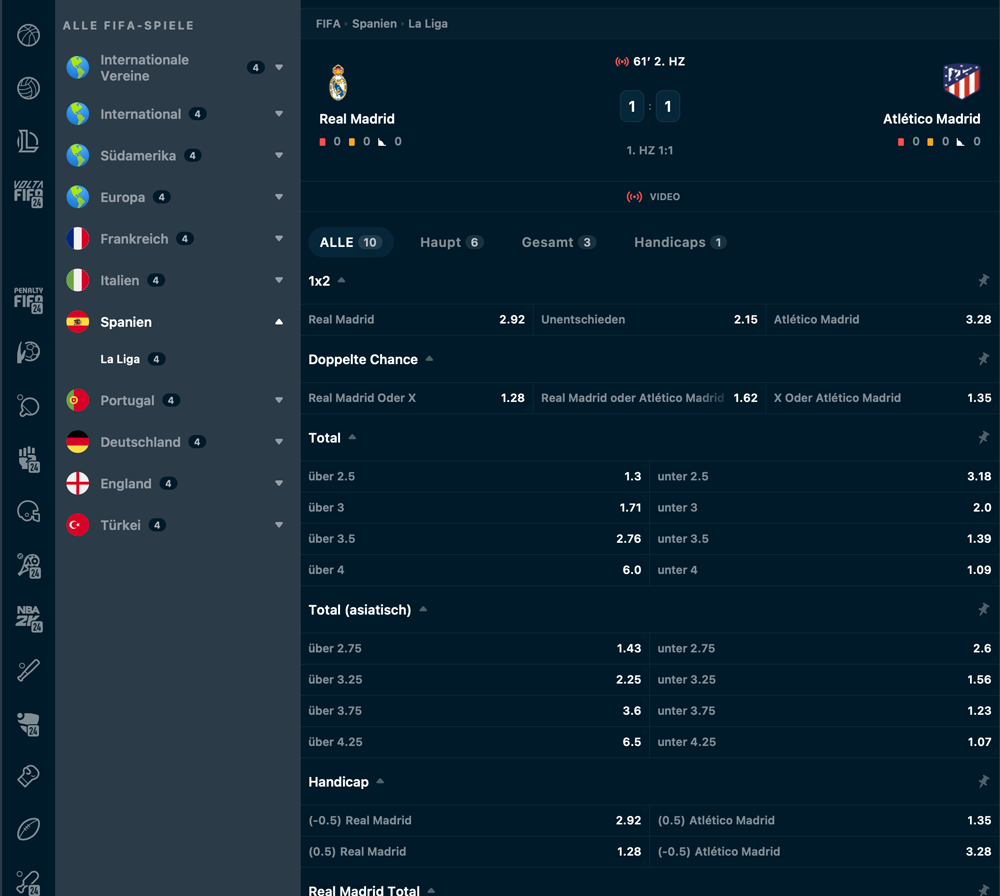Switch to the Haupt tab

coord(452,242)
